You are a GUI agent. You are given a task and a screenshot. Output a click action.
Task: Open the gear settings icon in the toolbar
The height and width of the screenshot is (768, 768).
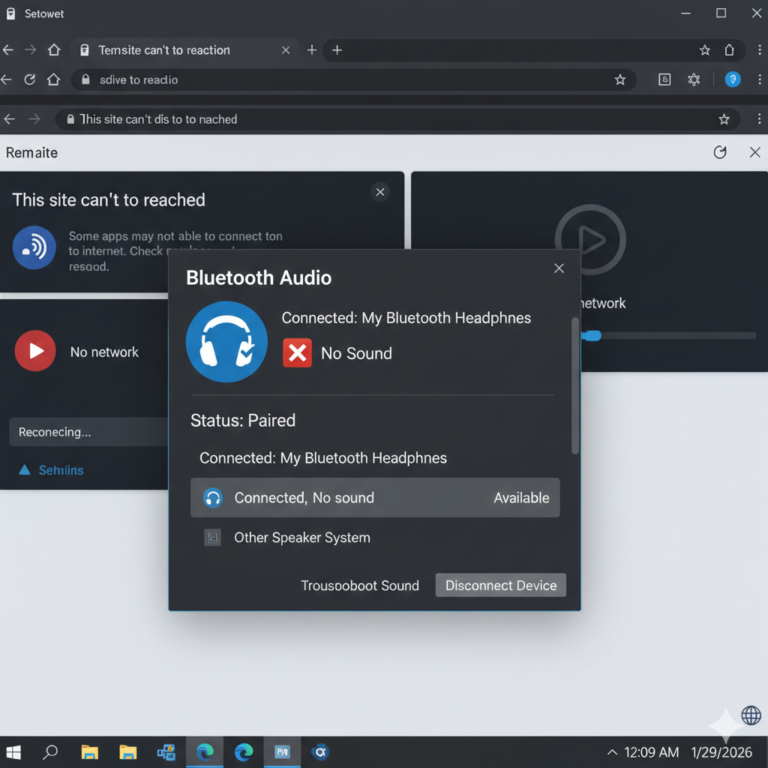(694, 79)
